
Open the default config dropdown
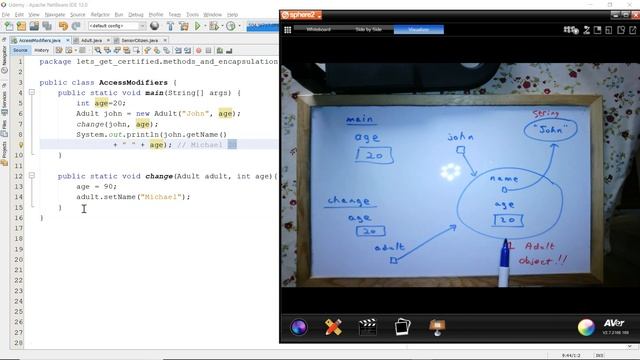tap(117, 26)
